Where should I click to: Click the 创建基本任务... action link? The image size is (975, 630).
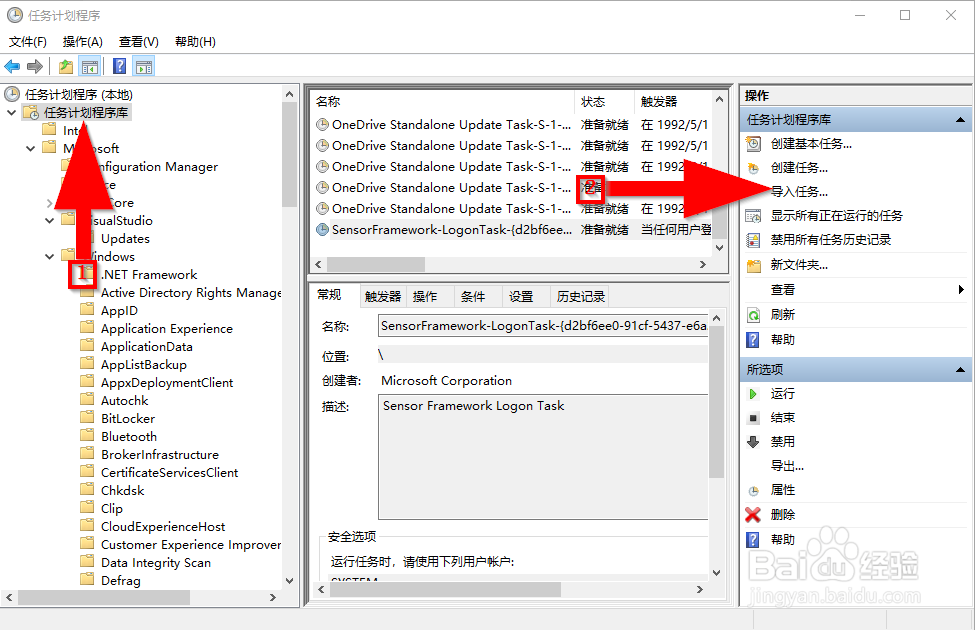811,144
